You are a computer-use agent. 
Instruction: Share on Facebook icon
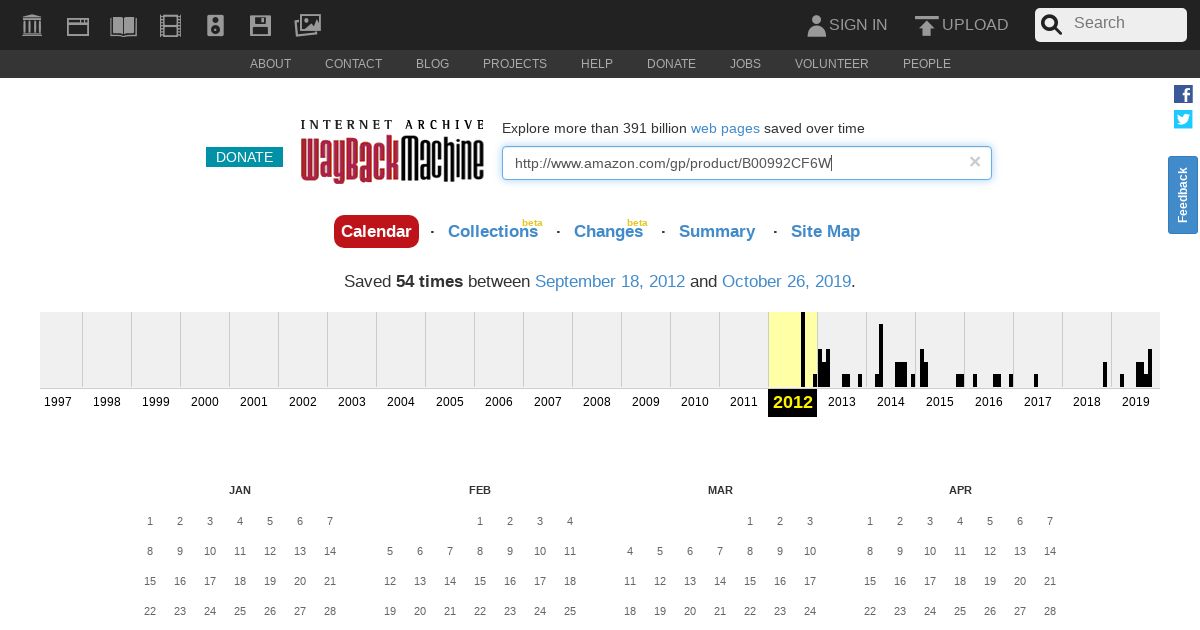pos(1183,94)
